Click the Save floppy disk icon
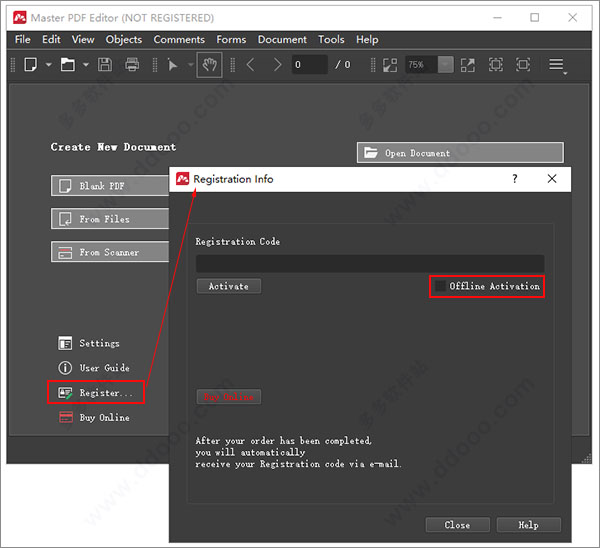Screen dimensions: 600x548 point(105,65)
